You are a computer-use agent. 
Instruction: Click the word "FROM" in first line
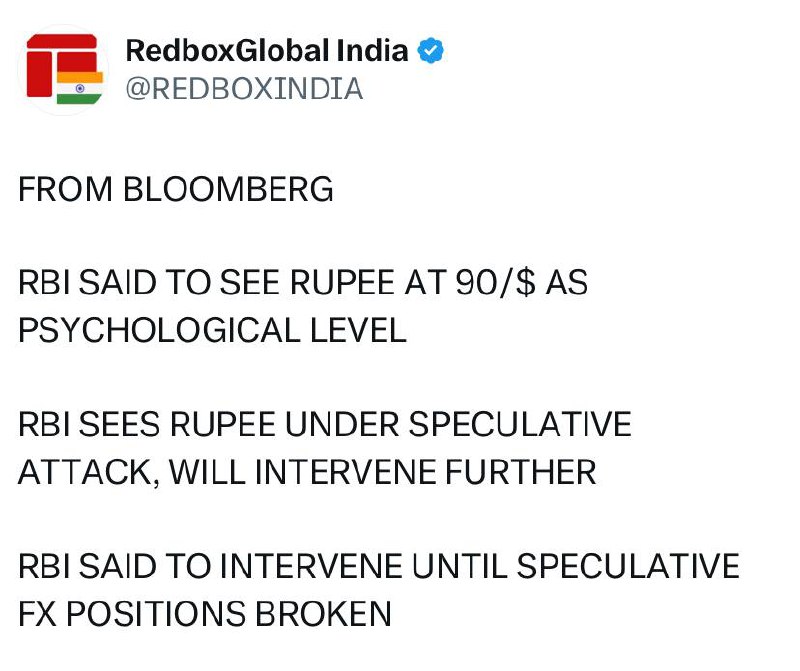point(65,189)
